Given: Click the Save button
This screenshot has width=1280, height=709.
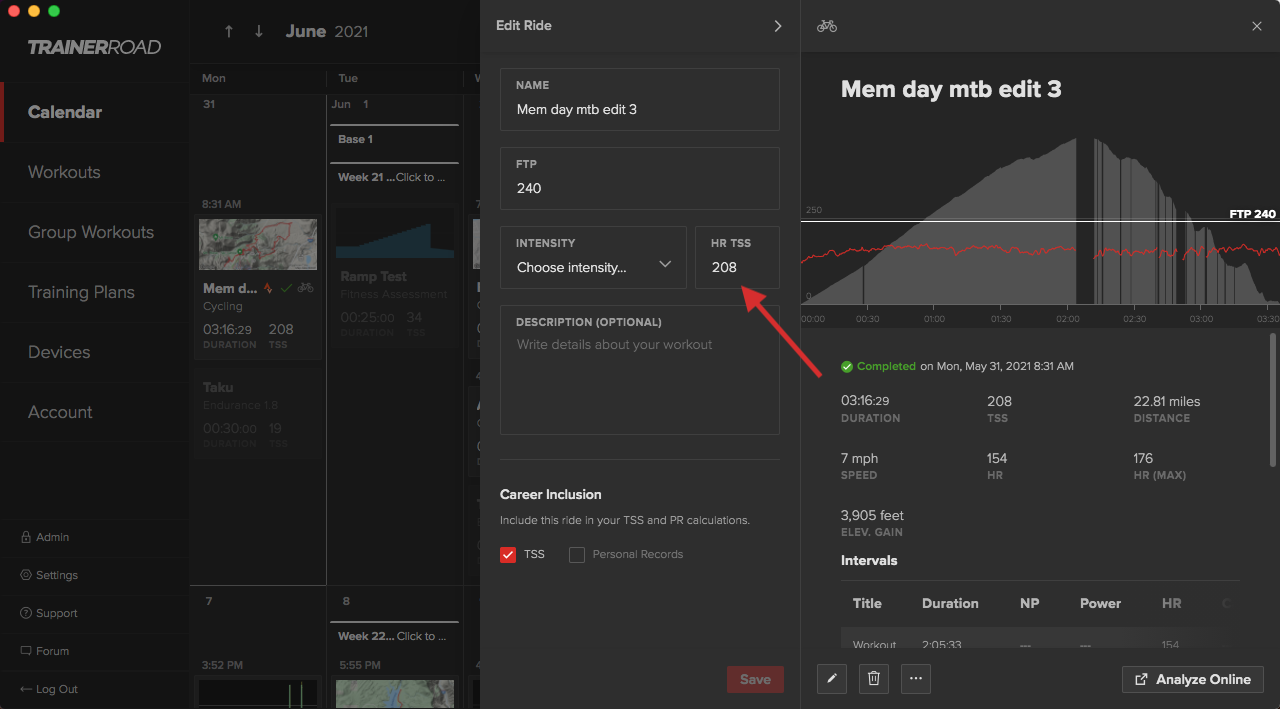Looking at the screenshot, I should (x=755, y=679).
